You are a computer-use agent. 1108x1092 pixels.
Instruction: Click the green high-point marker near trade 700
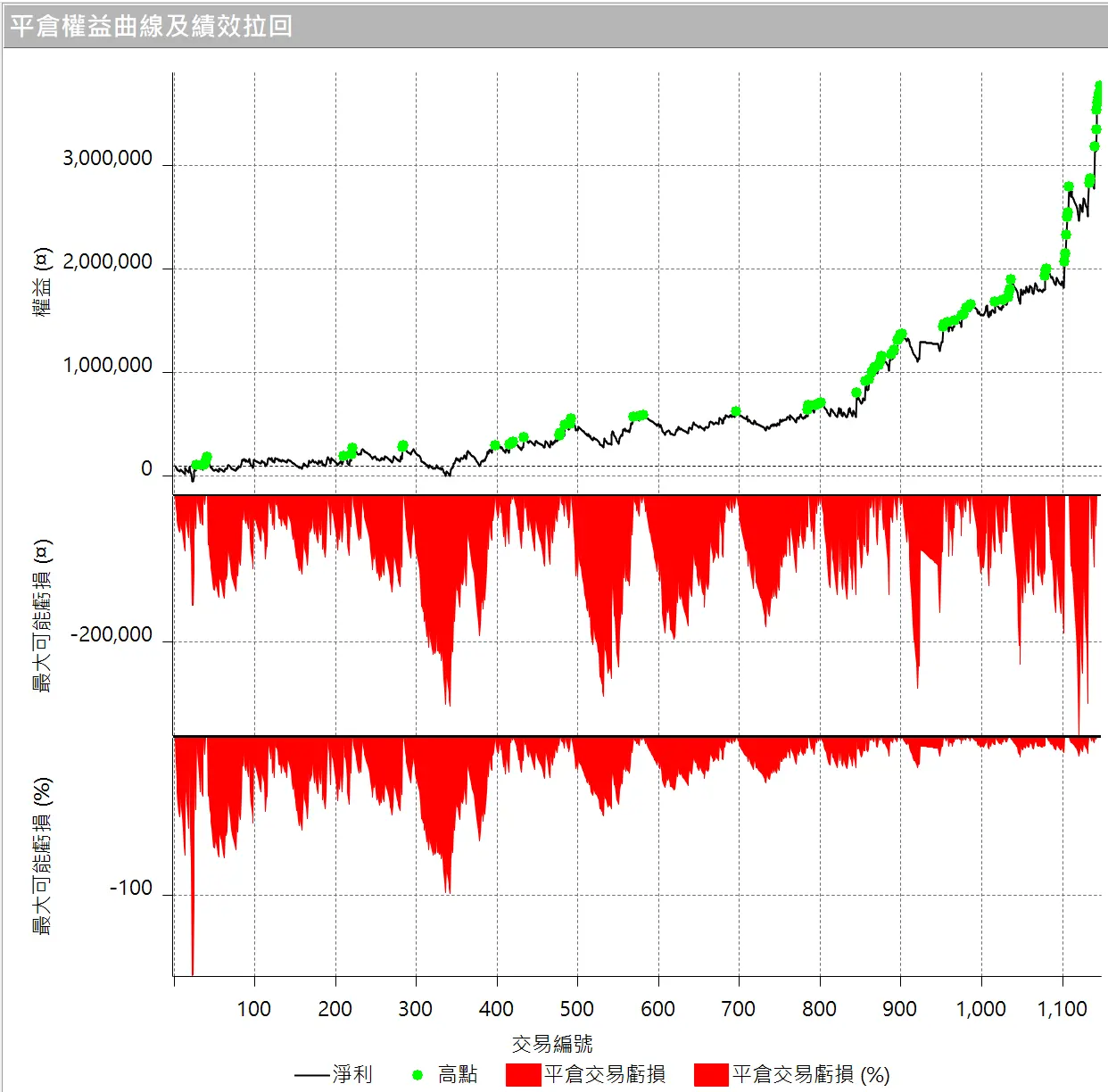coord(736,412)
